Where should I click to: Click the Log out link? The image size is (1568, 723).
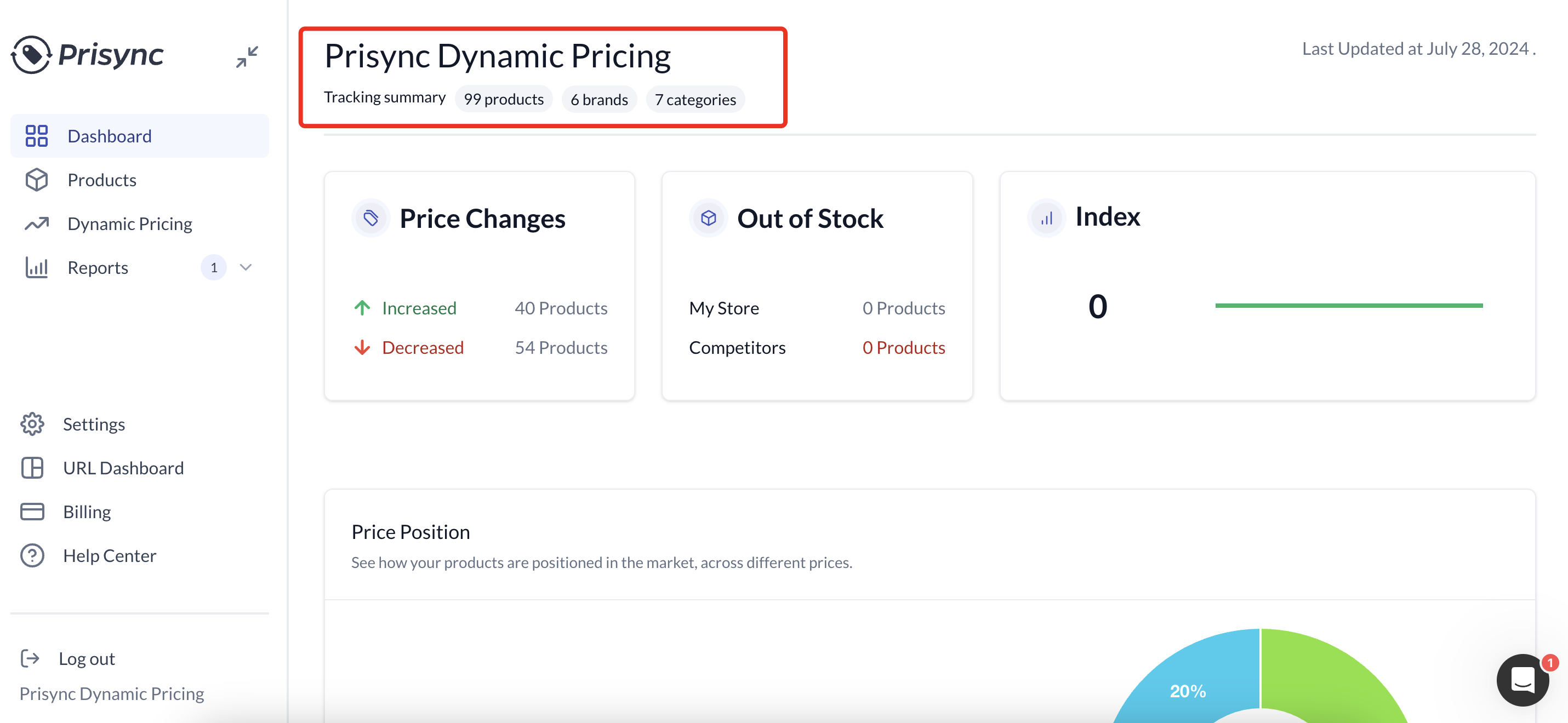[87, 658]
